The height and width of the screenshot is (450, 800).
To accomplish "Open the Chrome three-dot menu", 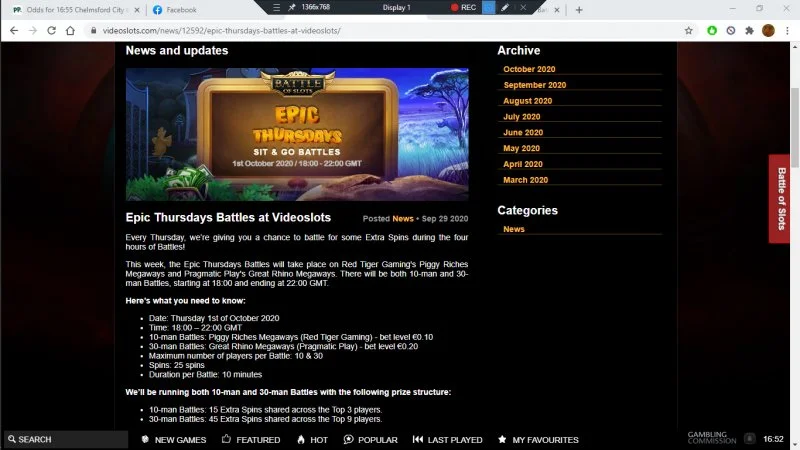I will (x=787, y=31).
